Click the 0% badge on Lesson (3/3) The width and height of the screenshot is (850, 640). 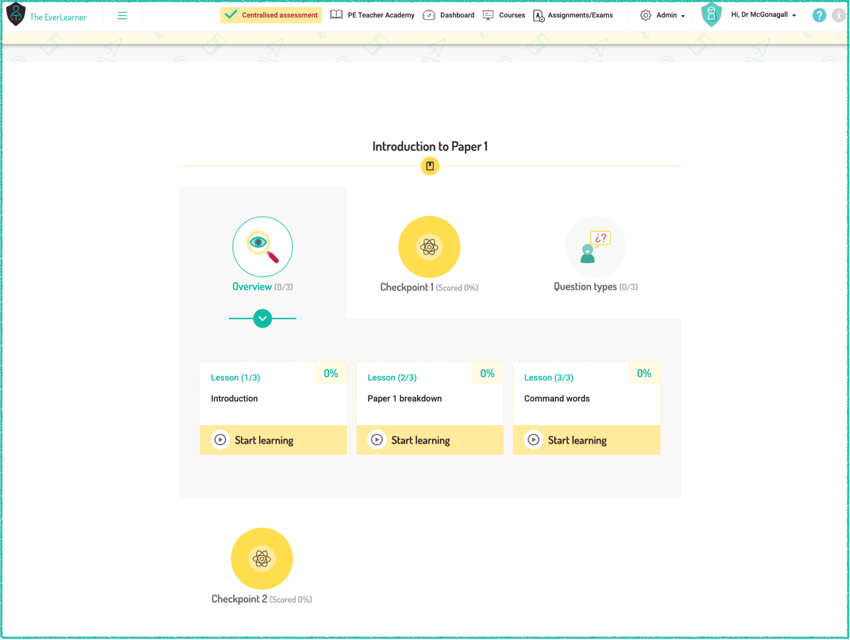[x=644, y=373]
